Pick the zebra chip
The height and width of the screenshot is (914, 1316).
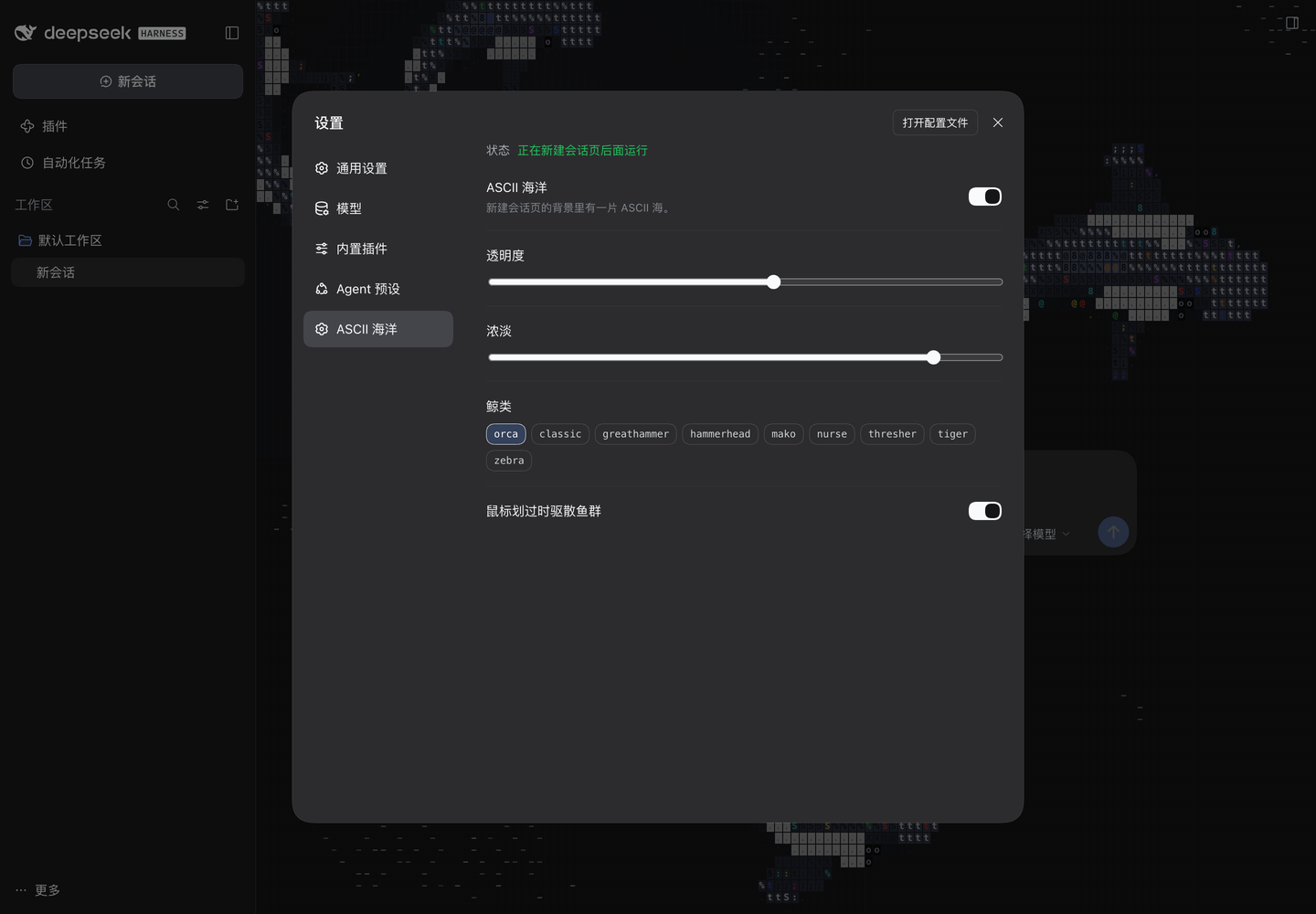coord(509,461)
